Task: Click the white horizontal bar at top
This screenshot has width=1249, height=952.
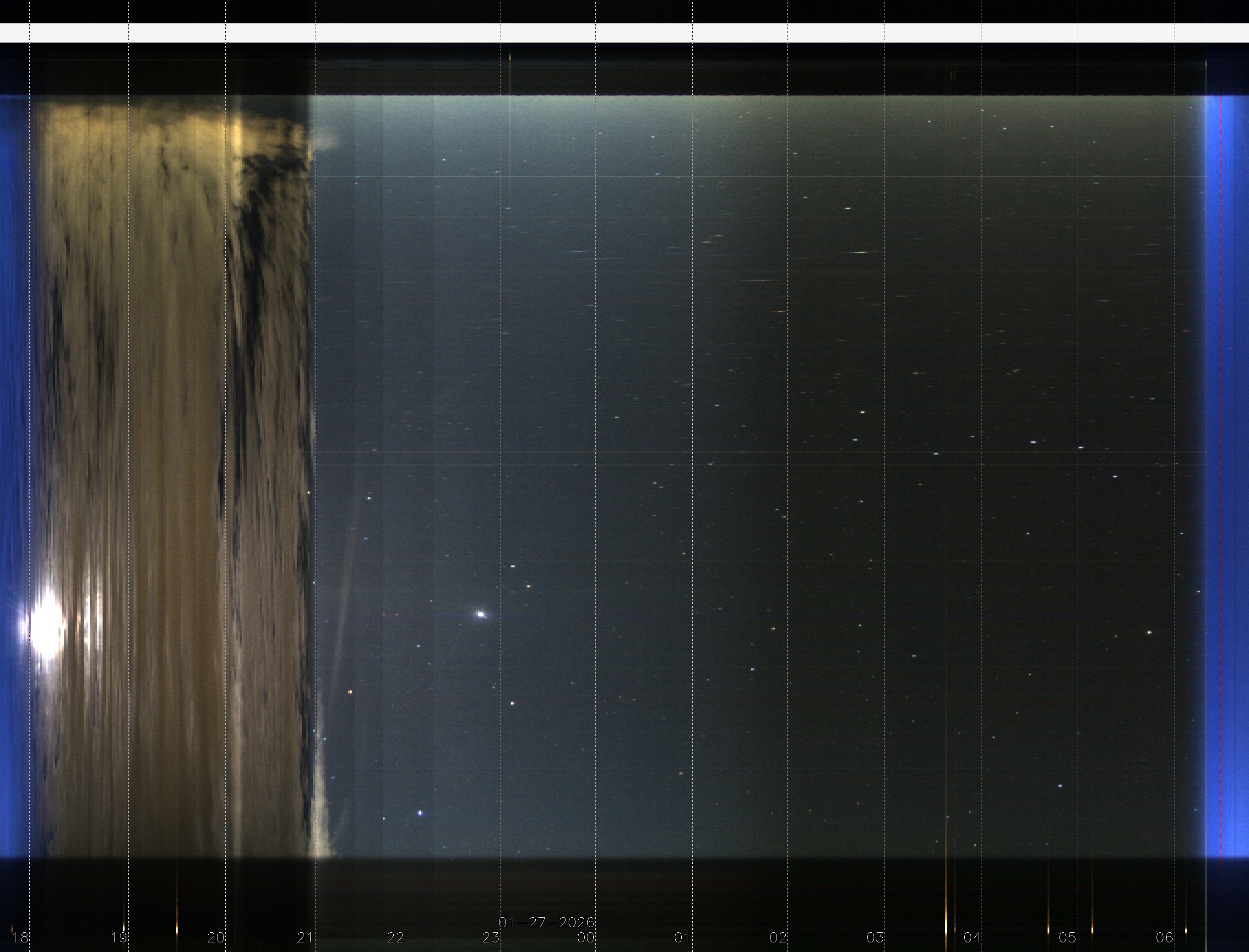Action: [x=624, y=33]
